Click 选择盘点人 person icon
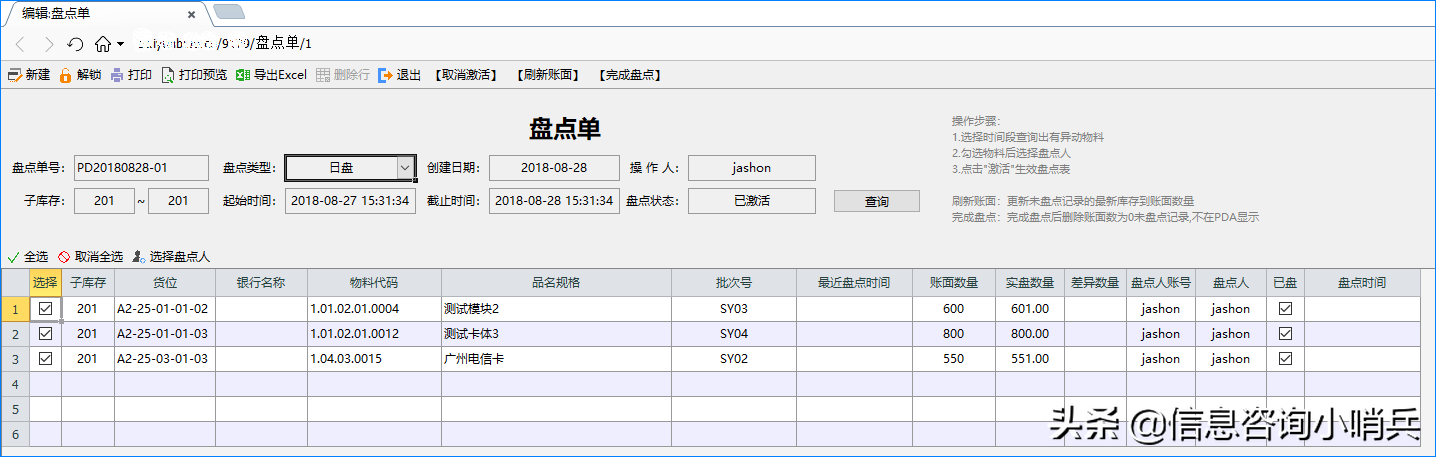Viewport: 1436px width, 457px height. [139, 256]
